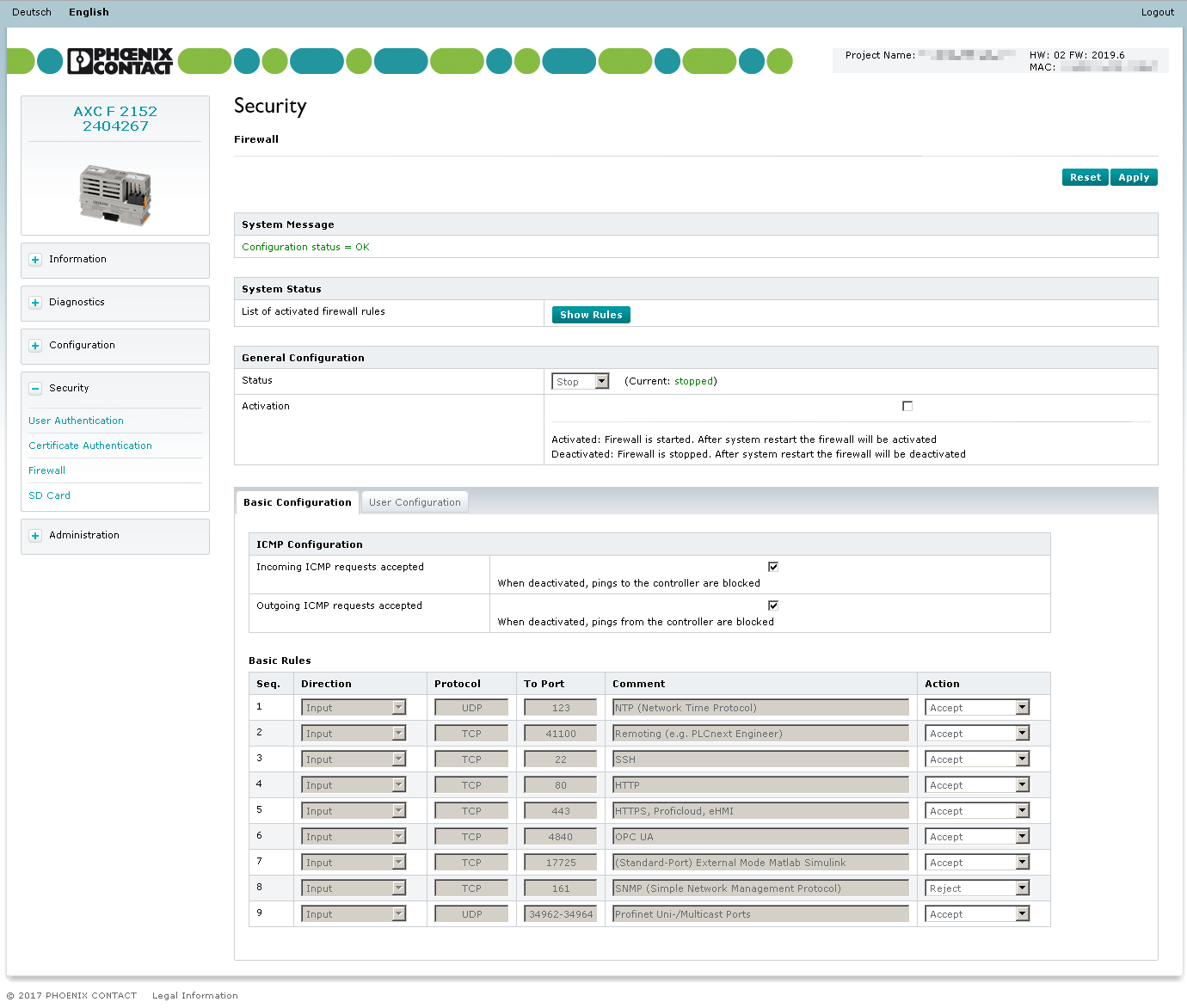1187x1008 pixels.
Task: Click the SNMP comment field
Action: [x=760, y=888]
